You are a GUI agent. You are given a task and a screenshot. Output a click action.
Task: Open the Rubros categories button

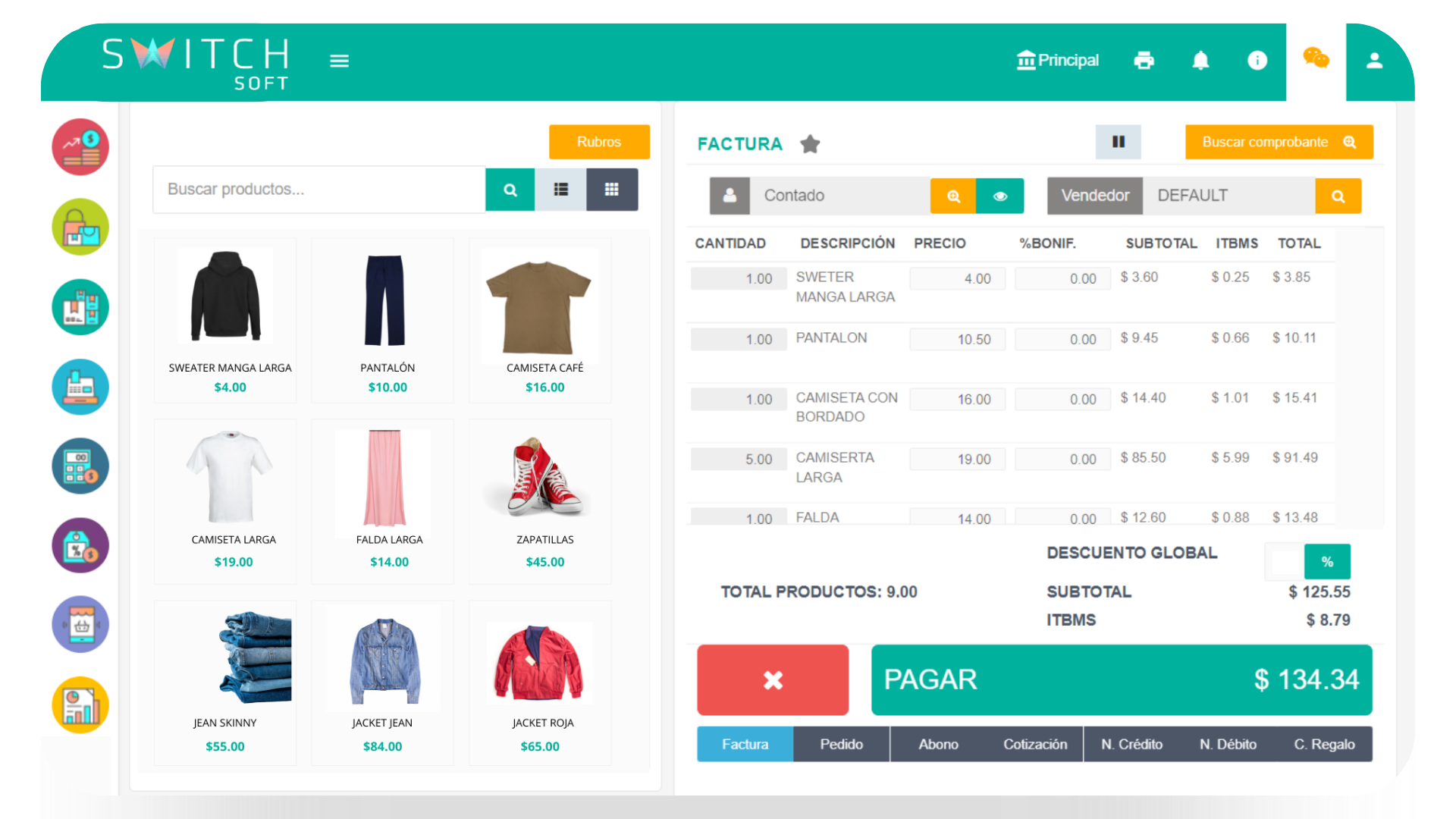point(598,142)
